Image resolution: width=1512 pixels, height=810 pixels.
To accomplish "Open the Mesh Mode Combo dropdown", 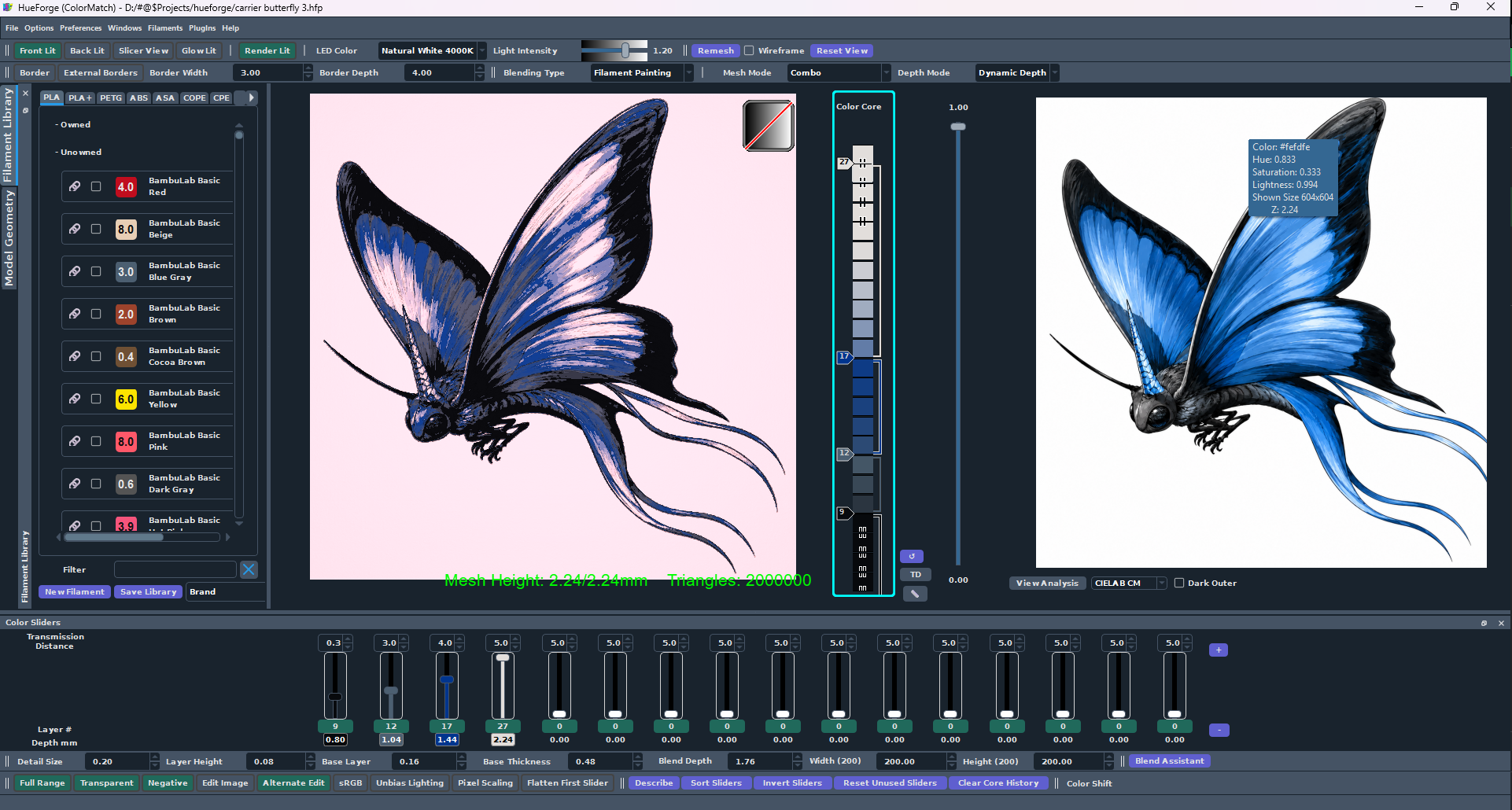I will click(839, 72).
